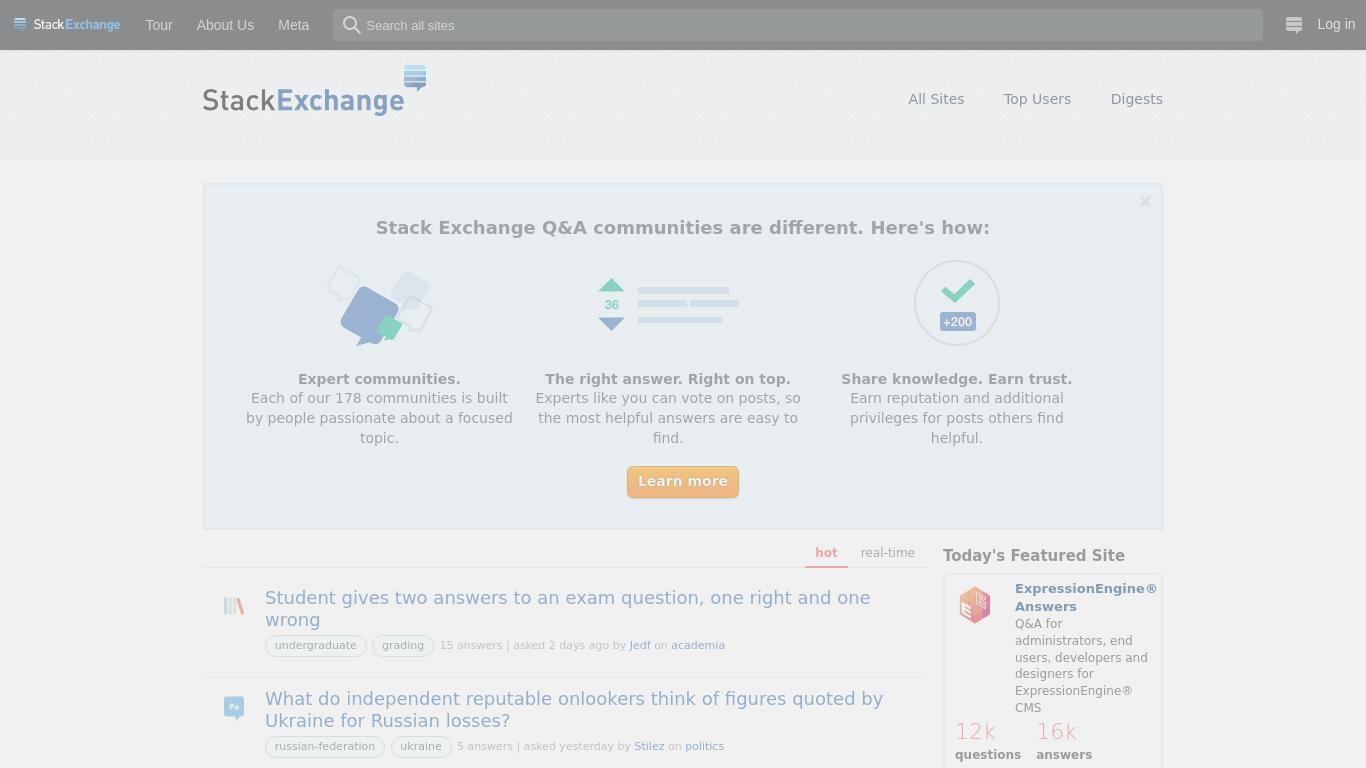1366x768 pixels.
Task: Click the Today's Featured Site heading
Action: 1034,556
